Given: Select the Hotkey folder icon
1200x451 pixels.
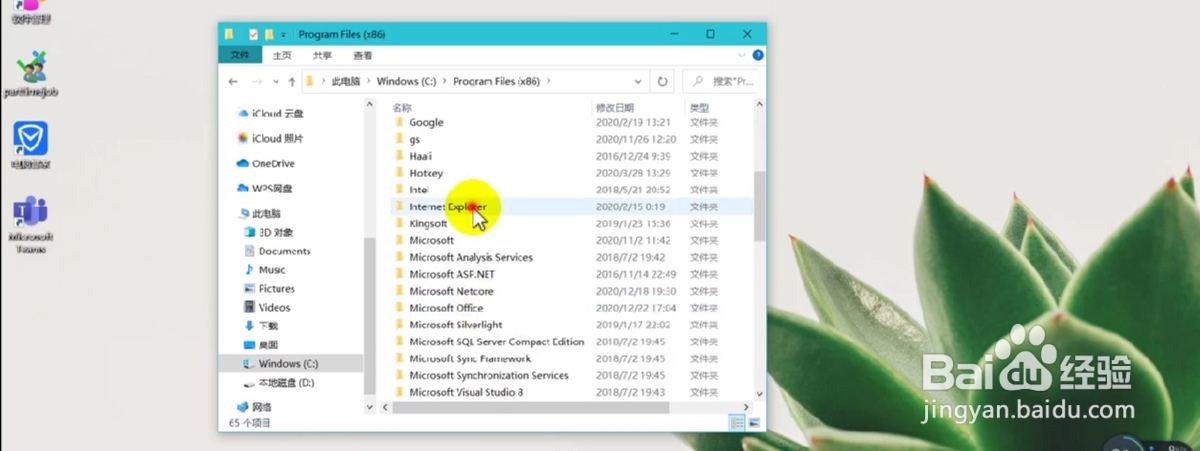Looking at the screenshot, I should (x=399, y=173).
